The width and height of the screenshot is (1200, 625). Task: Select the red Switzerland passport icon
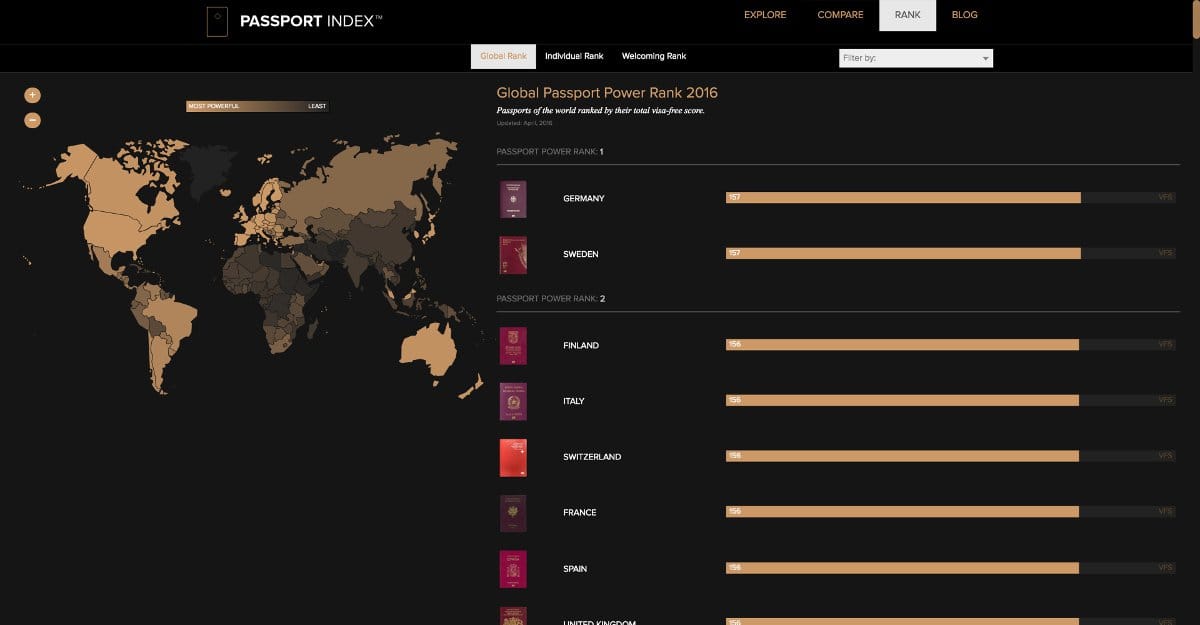click(x=512, y=457)
